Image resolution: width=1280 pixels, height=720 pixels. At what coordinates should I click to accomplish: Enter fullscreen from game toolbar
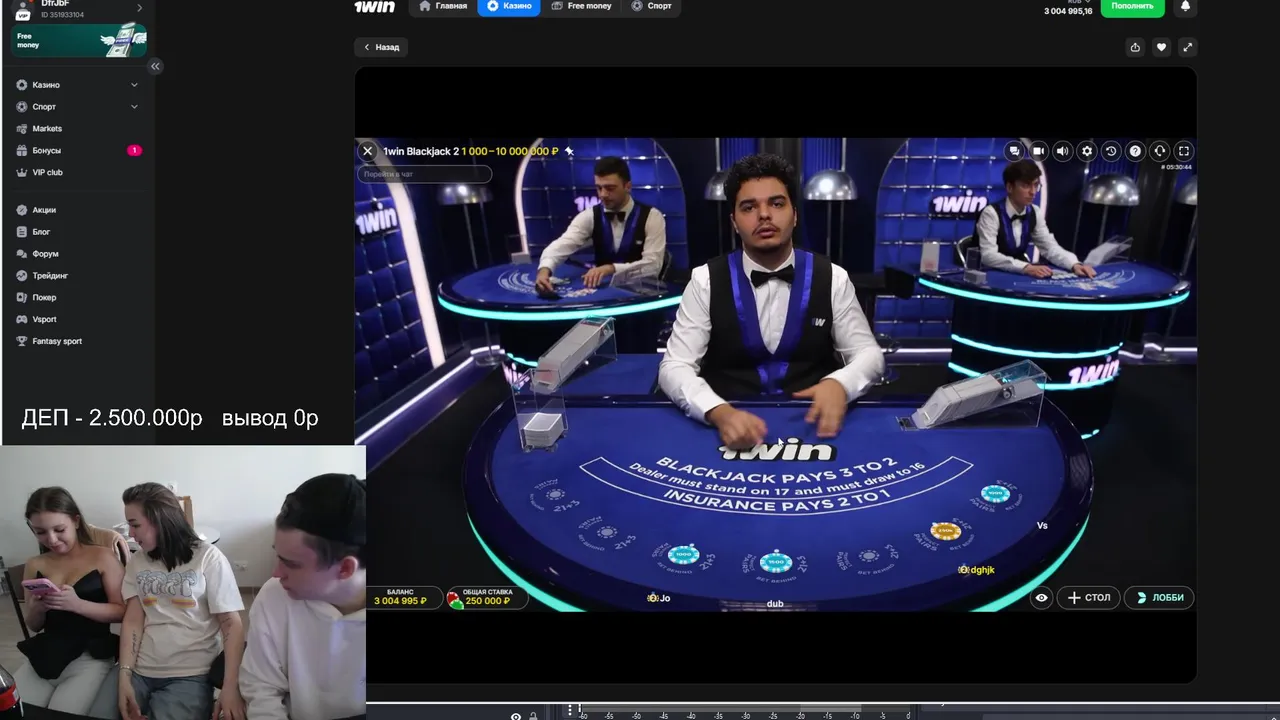pos(1184,151)
